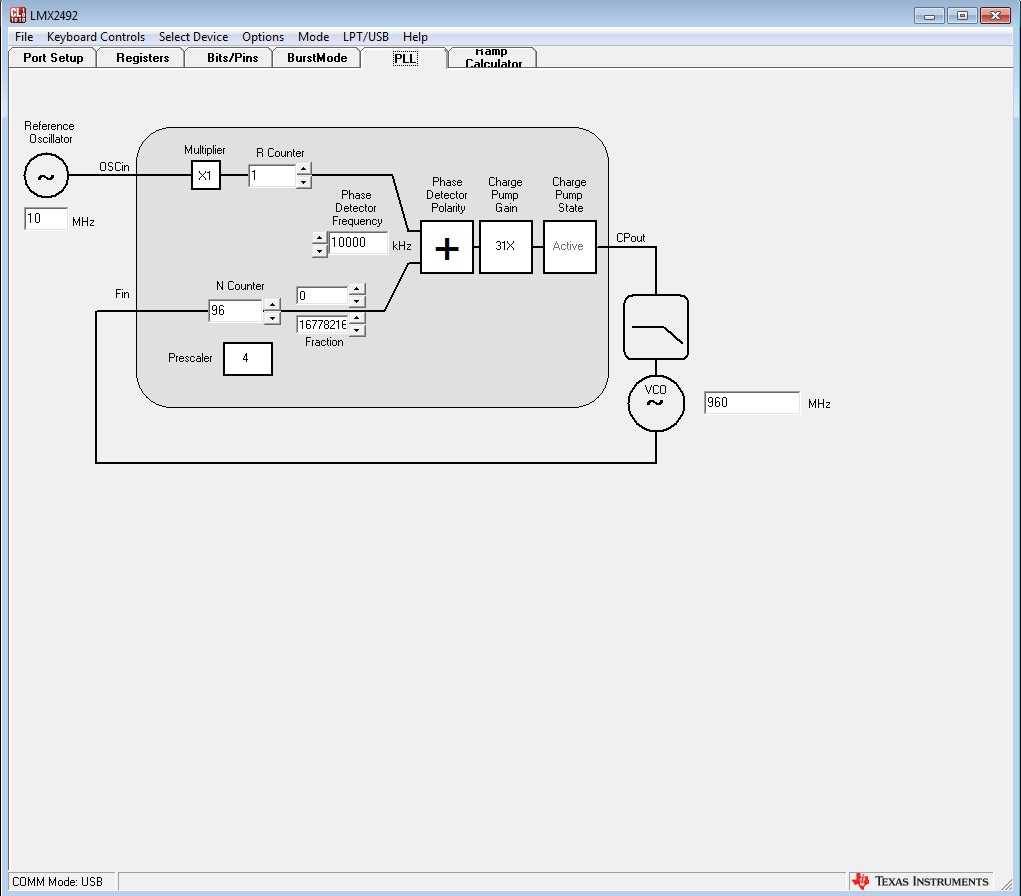The height and width of the screenshot is (896, 1021).
Task: Click the Fin label
Action: point(122,294)
